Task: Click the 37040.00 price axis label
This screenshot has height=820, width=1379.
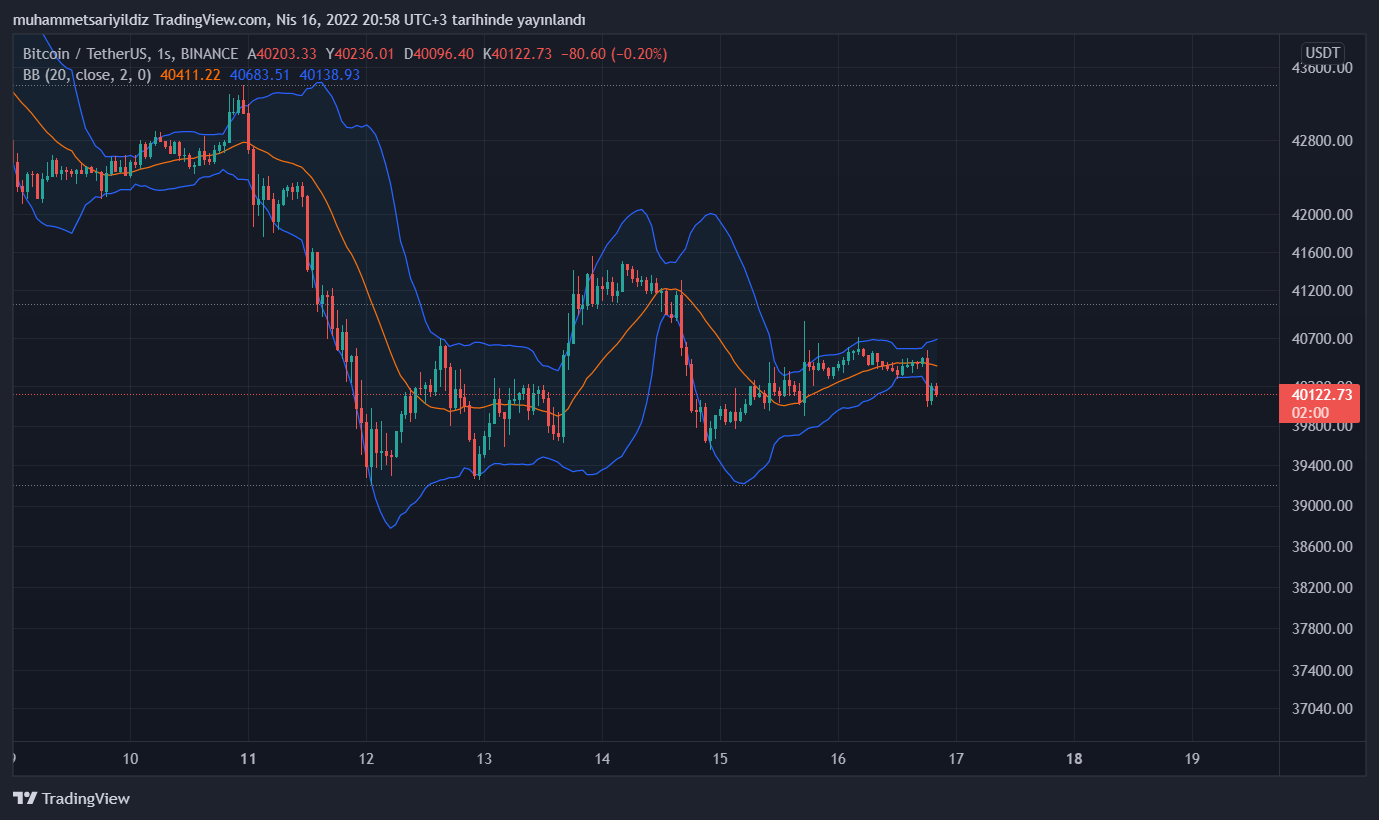Action: (x=1322, y=709)
